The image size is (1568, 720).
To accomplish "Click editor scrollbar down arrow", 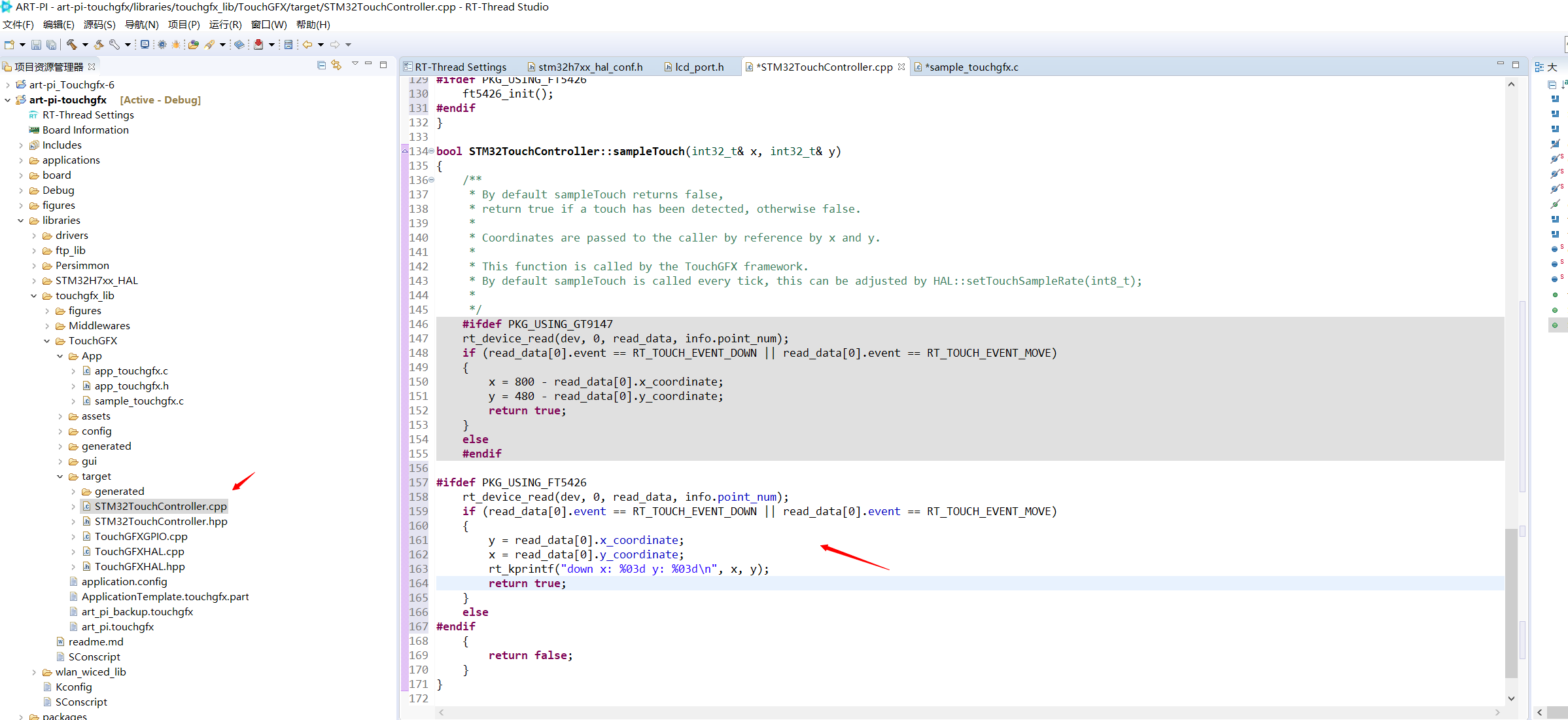I will click(1511, 698).
